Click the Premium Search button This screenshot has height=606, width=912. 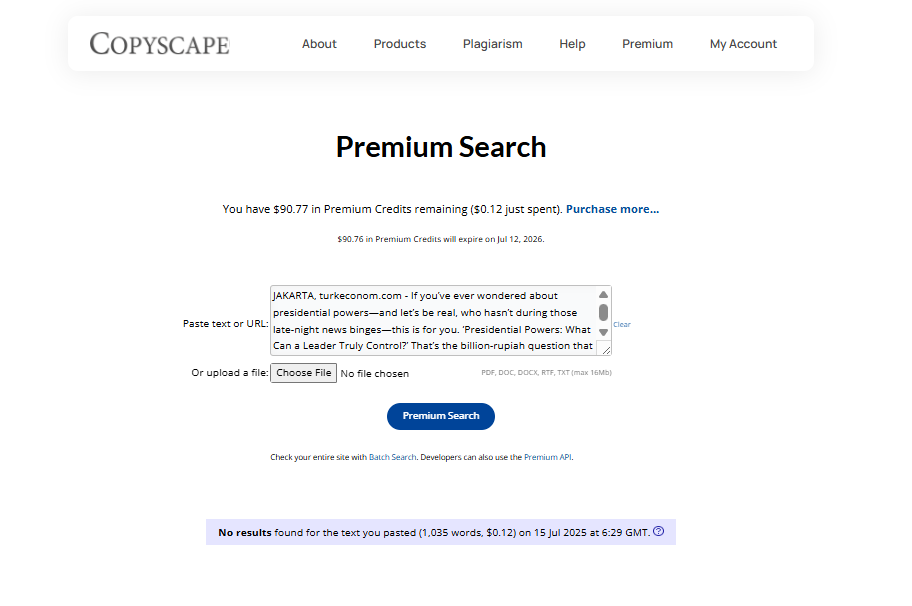441,416
